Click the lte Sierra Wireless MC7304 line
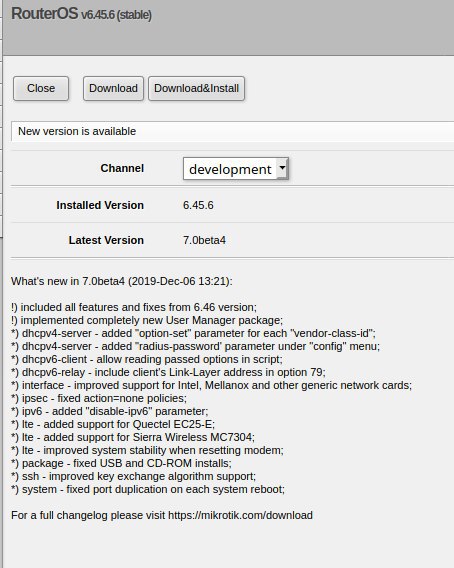Image resolution: width=454 pixels, height=568 pixels. point(133,437)
